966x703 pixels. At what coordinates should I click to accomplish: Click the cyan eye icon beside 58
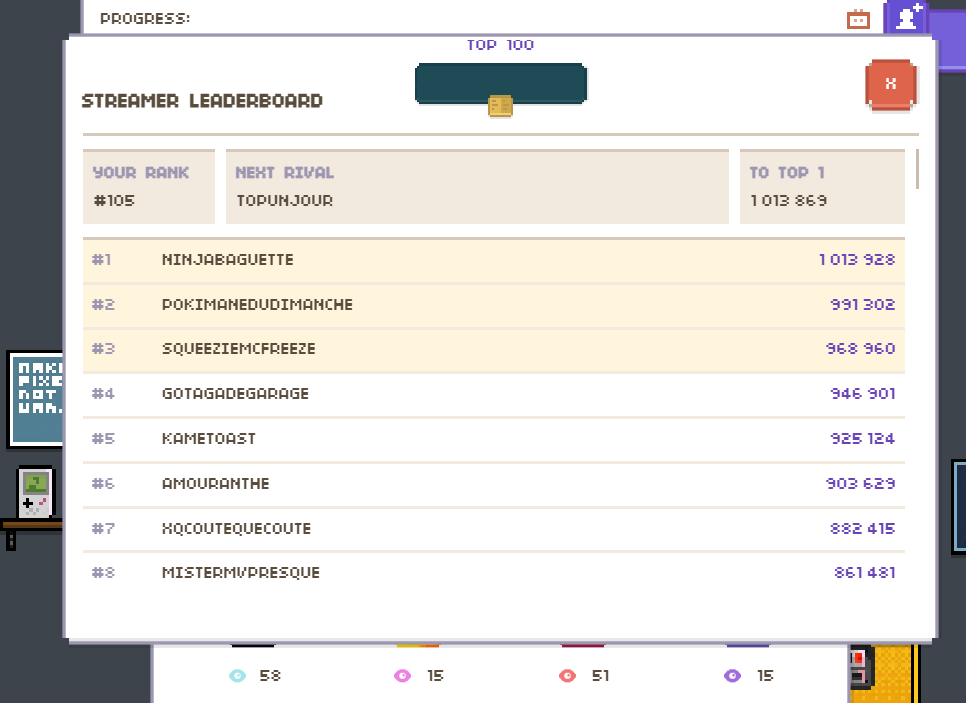tap(237, 676)
